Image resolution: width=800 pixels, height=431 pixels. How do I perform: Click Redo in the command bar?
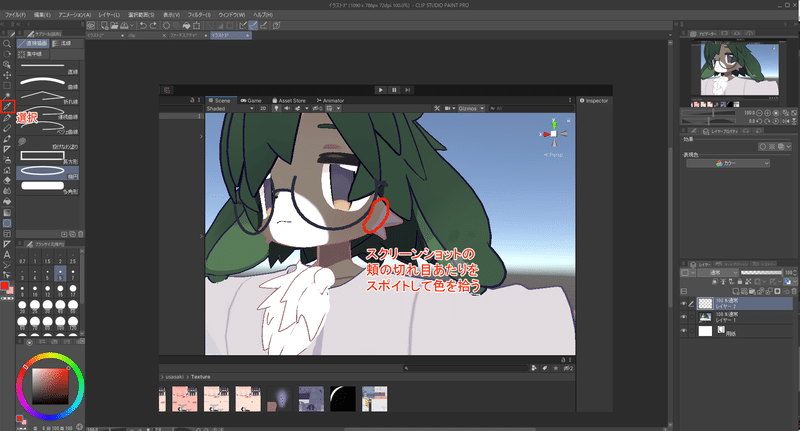point(153,25)
